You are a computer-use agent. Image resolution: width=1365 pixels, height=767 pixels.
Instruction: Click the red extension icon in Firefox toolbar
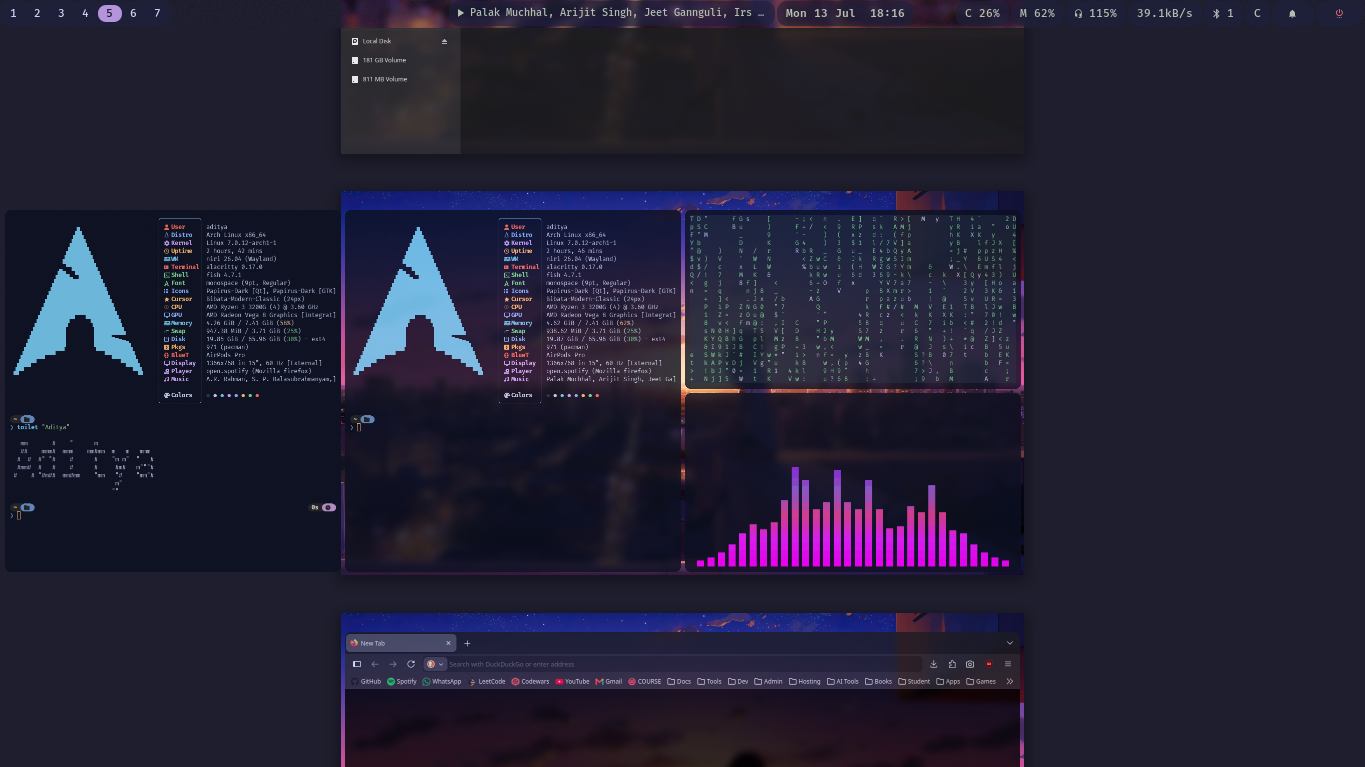989,664
